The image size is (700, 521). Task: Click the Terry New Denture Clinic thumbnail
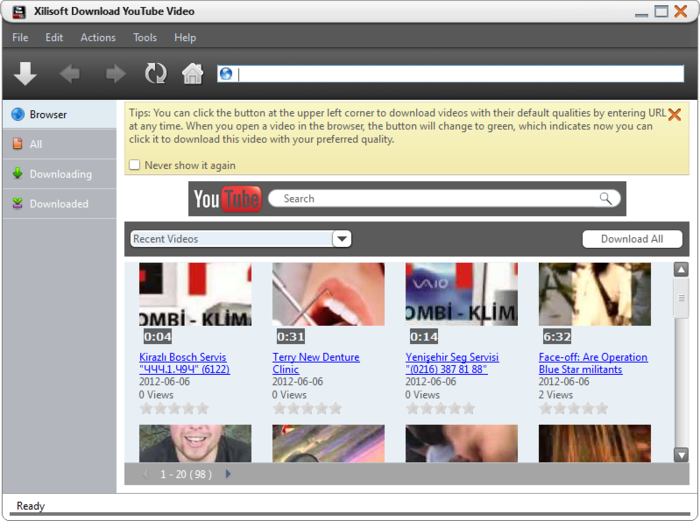[328, 294]
